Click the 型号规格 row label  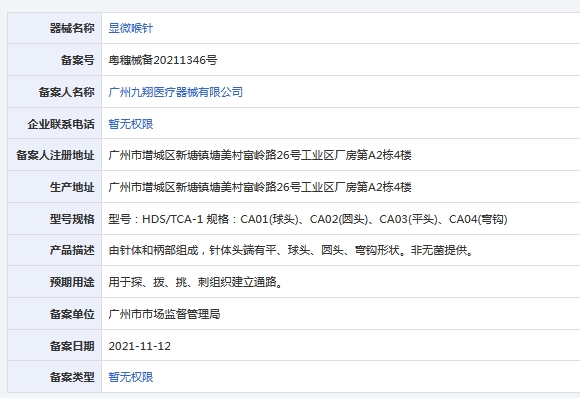tap(72, 219)
